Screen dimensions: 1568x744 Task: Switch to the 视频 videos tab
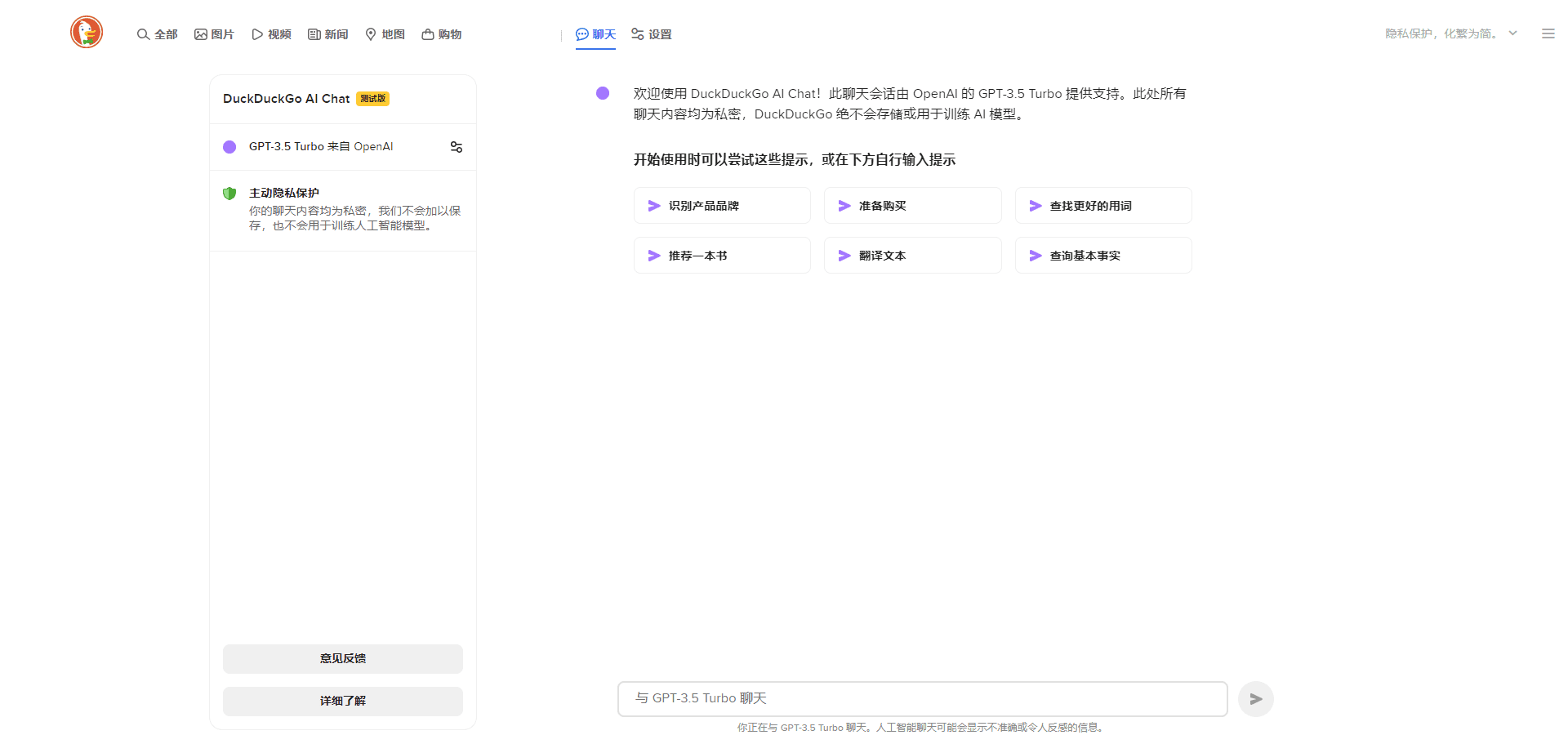[x=271, y=34]
